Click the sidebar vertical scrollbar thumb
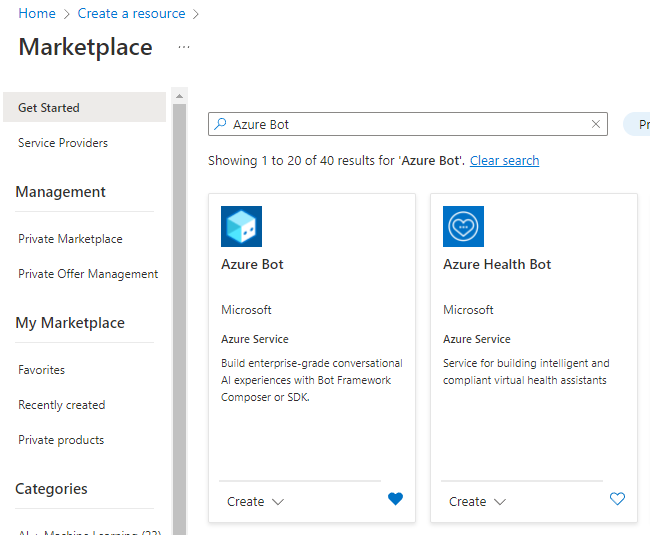Image resolution: width=650 pixels, height=535 pixels. pos(179,319)
